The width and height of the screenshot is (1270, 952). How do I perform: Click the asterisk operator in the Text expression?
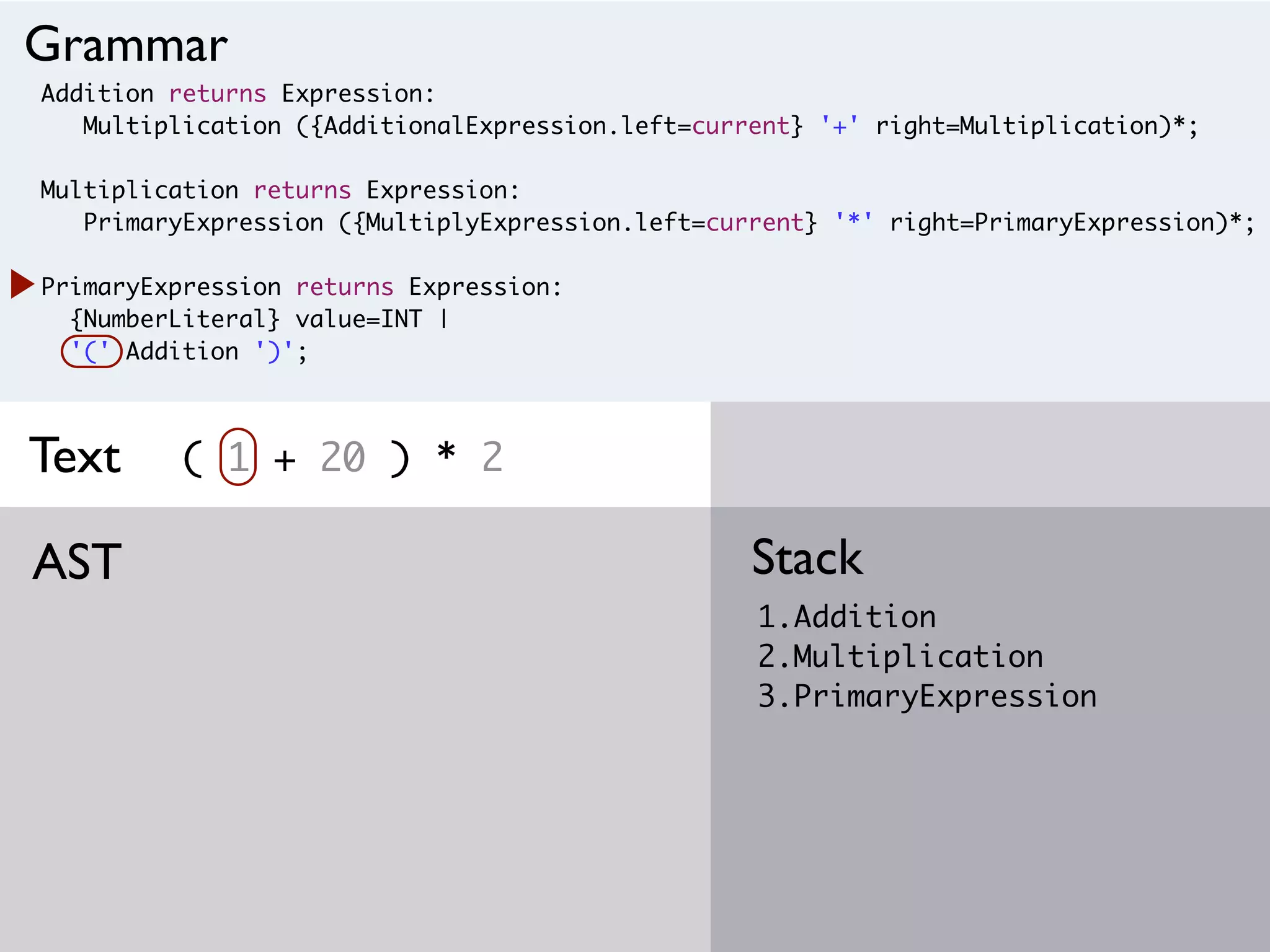pyautogui.click(x=446, y=452)
